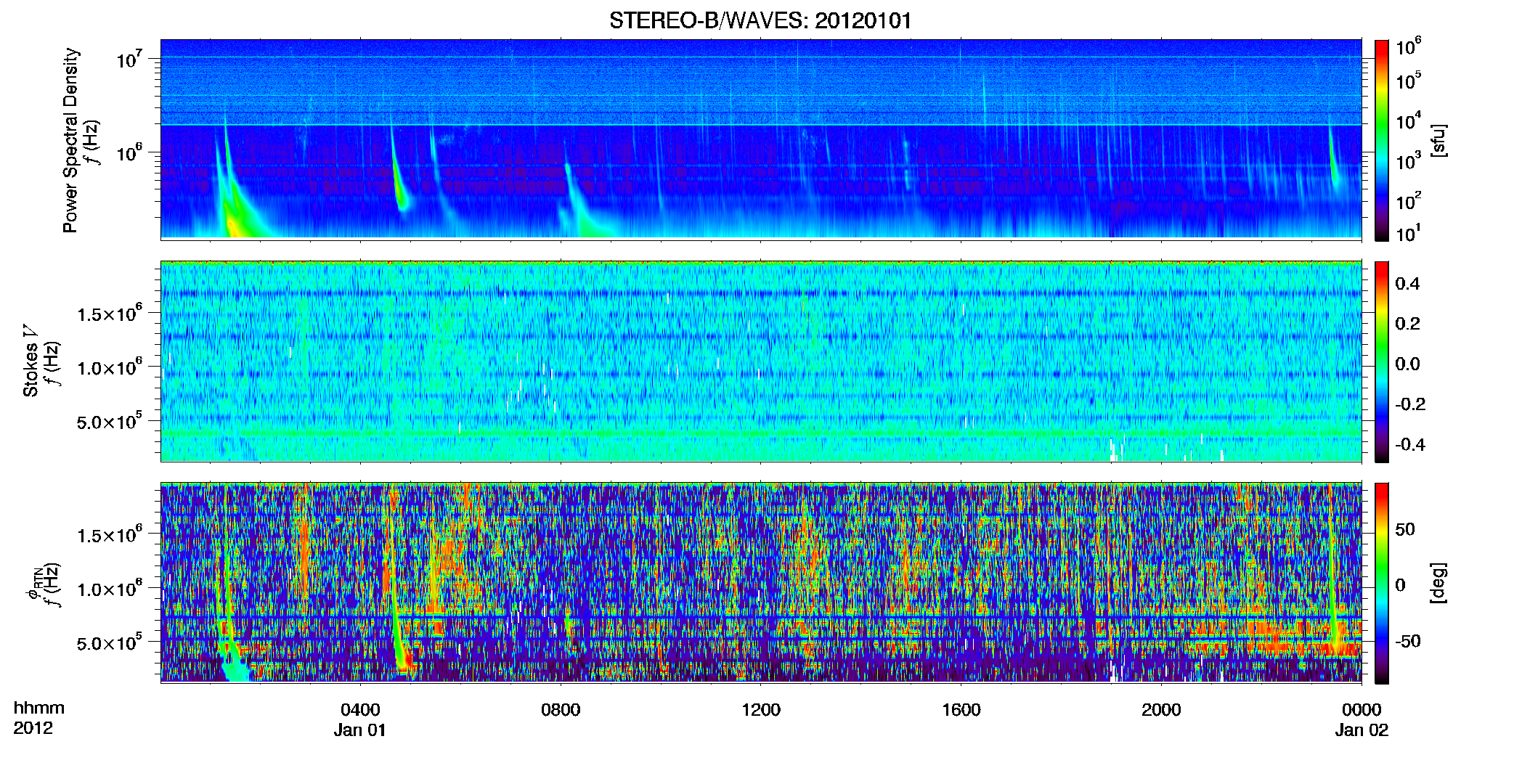This screenshot has width=1522, height=784.
Task: Click the 0800 time axis label
Action: click(561, 710)
